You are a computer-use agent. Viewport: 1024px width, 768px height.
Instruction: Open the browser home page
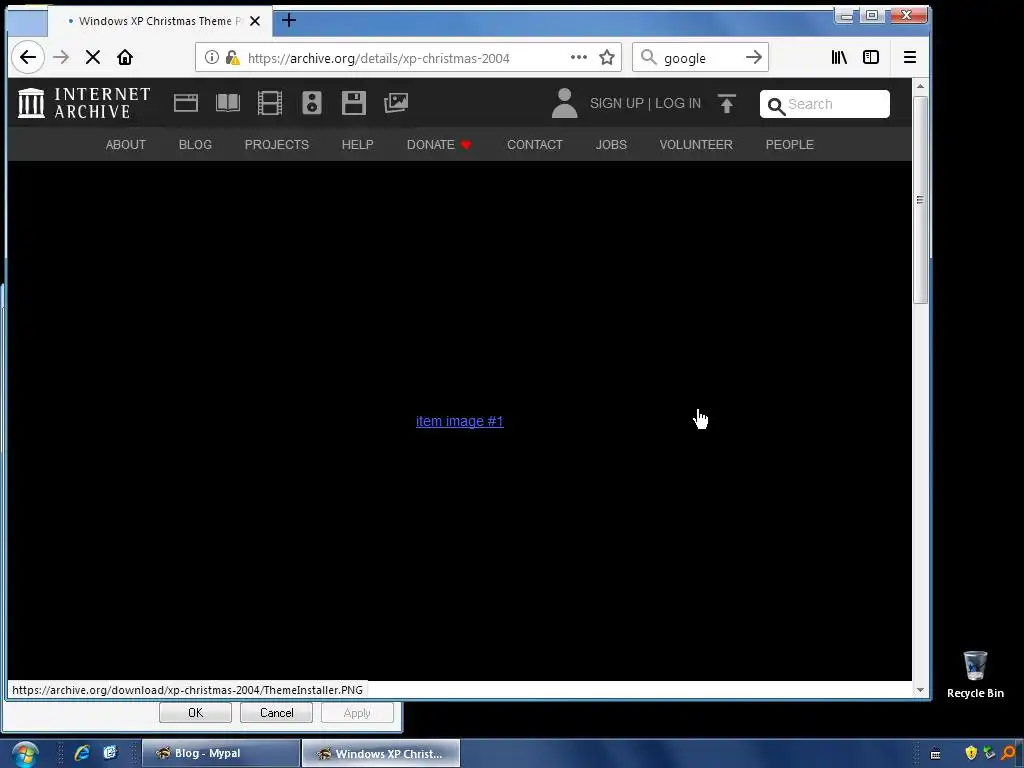[x=125, y=57]
